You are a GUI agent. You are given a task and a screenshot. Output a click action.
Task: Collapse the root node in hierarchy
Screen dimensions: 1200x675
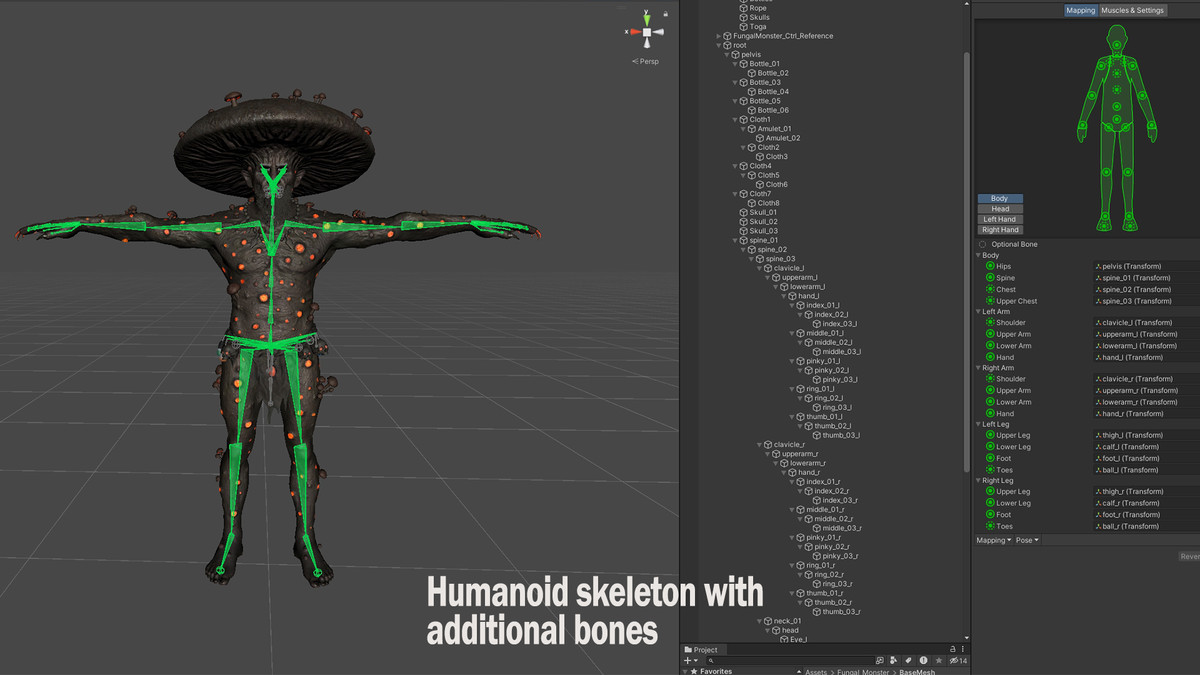(x=719, y=45)
